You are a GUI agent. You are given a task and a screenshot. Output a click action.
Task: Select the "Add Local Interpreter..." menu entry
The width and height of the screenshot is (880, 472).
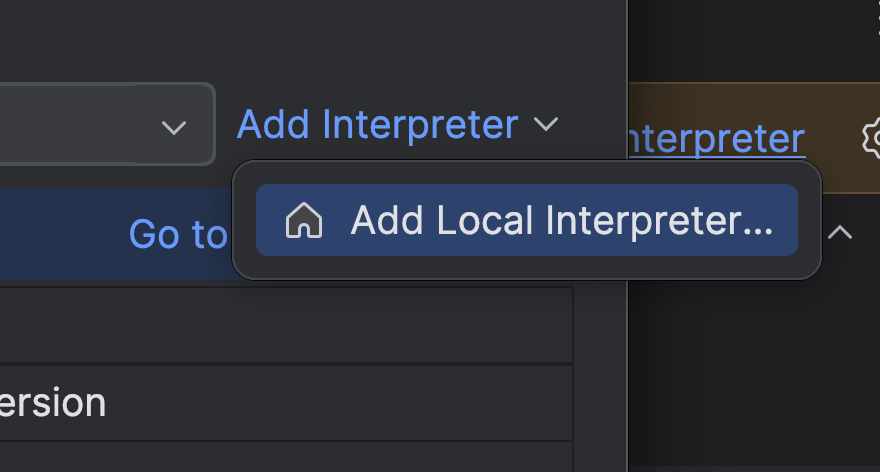[560, 221]
